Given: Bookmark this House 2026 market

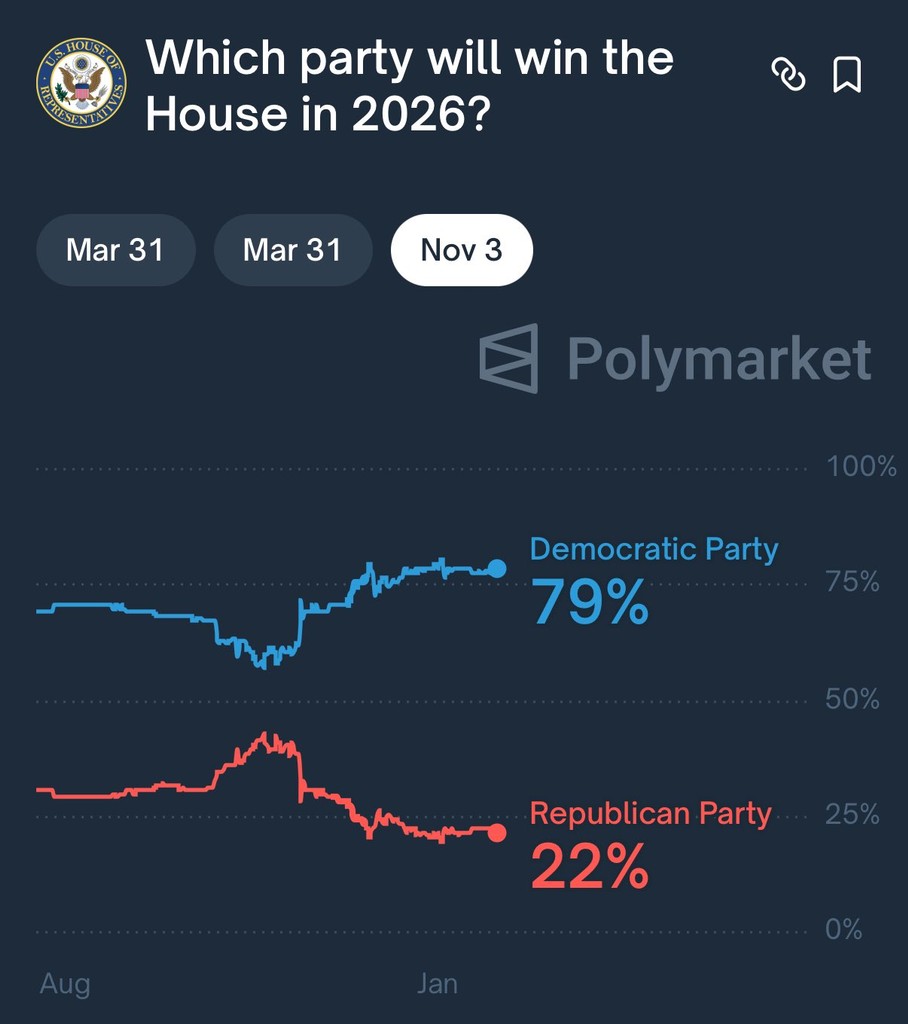Looking at the screenshot, I should pyautogui.click(x=847, y=75).
